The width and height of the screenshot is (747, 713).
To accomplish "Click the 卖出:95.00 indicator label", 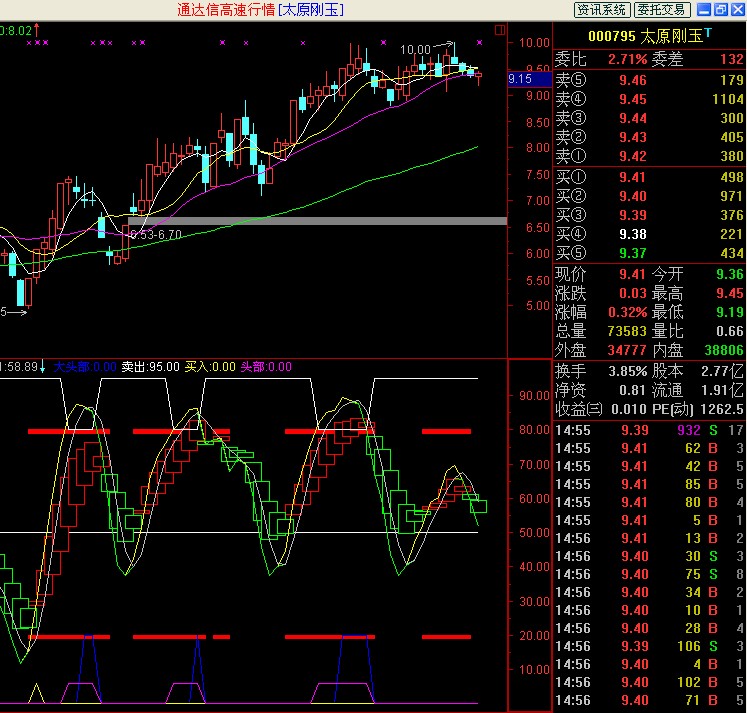I will click(151, 367).
